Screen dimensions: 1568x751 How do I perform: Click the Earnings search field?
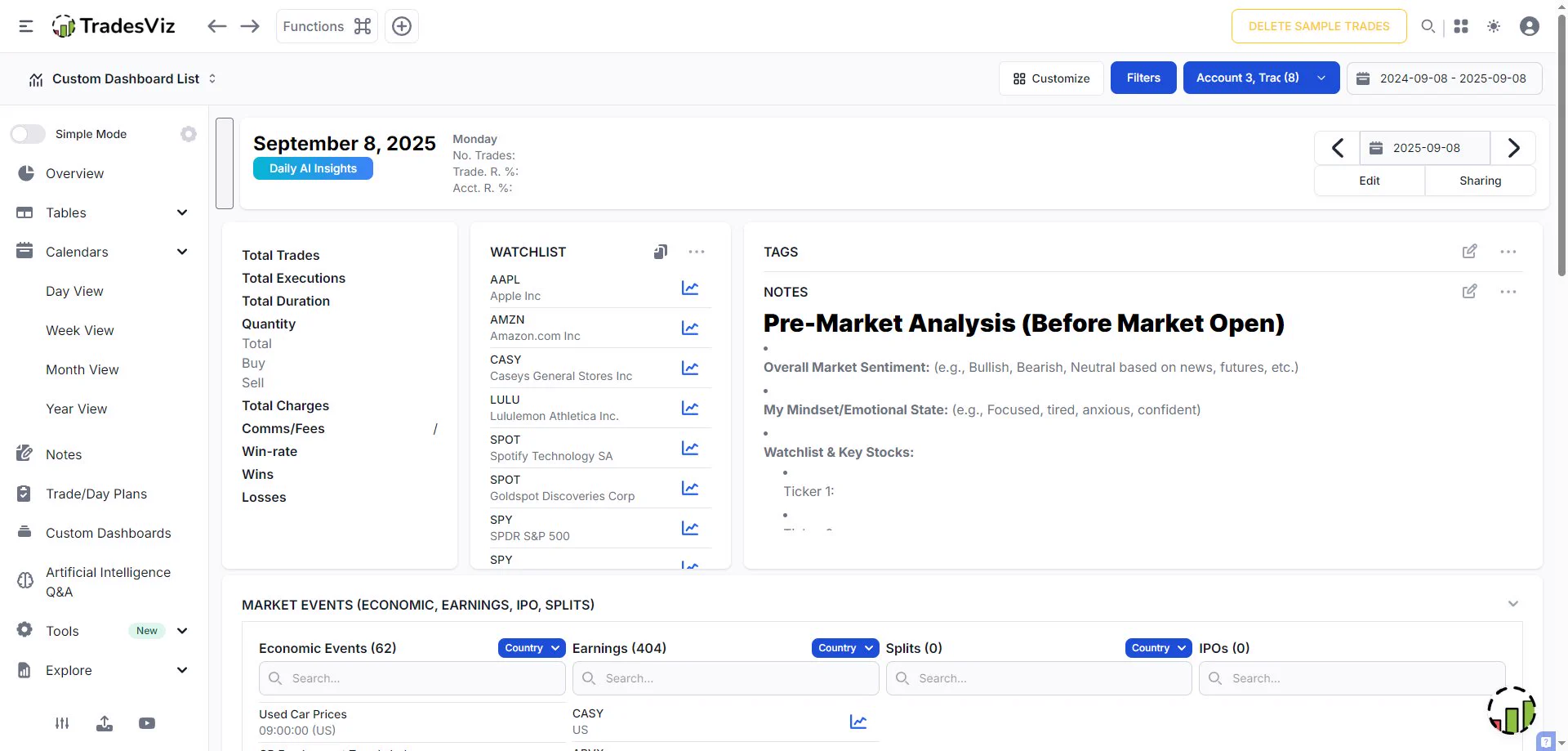tap(725, 678)
